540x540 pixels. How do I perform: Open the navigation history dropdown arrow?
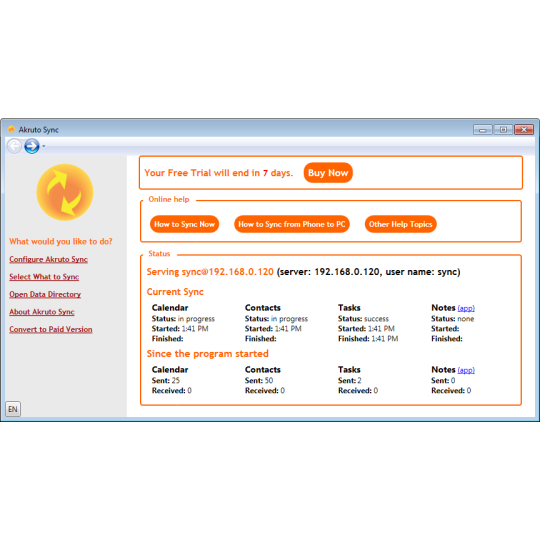click(44, 146)
